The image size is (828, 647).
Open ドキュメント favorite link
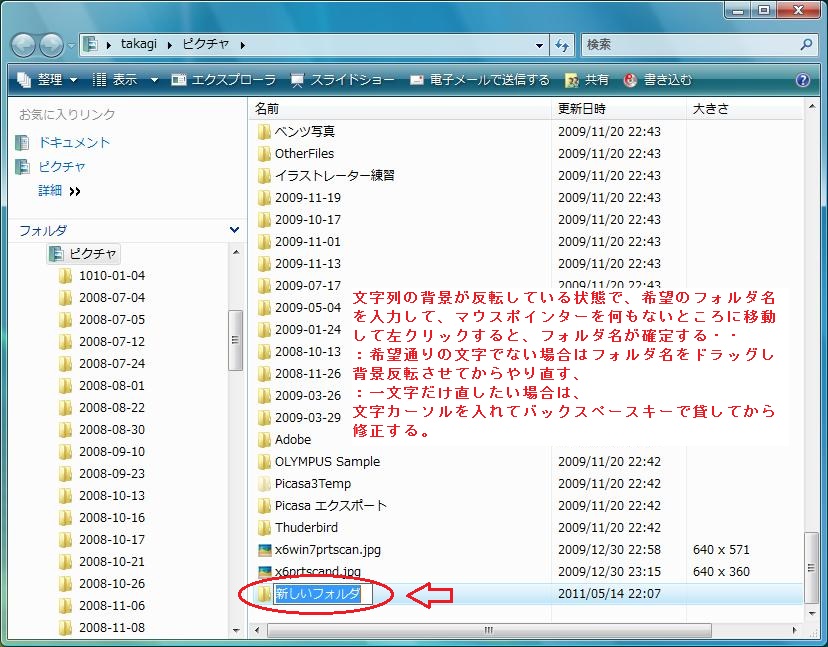[74, 143]
